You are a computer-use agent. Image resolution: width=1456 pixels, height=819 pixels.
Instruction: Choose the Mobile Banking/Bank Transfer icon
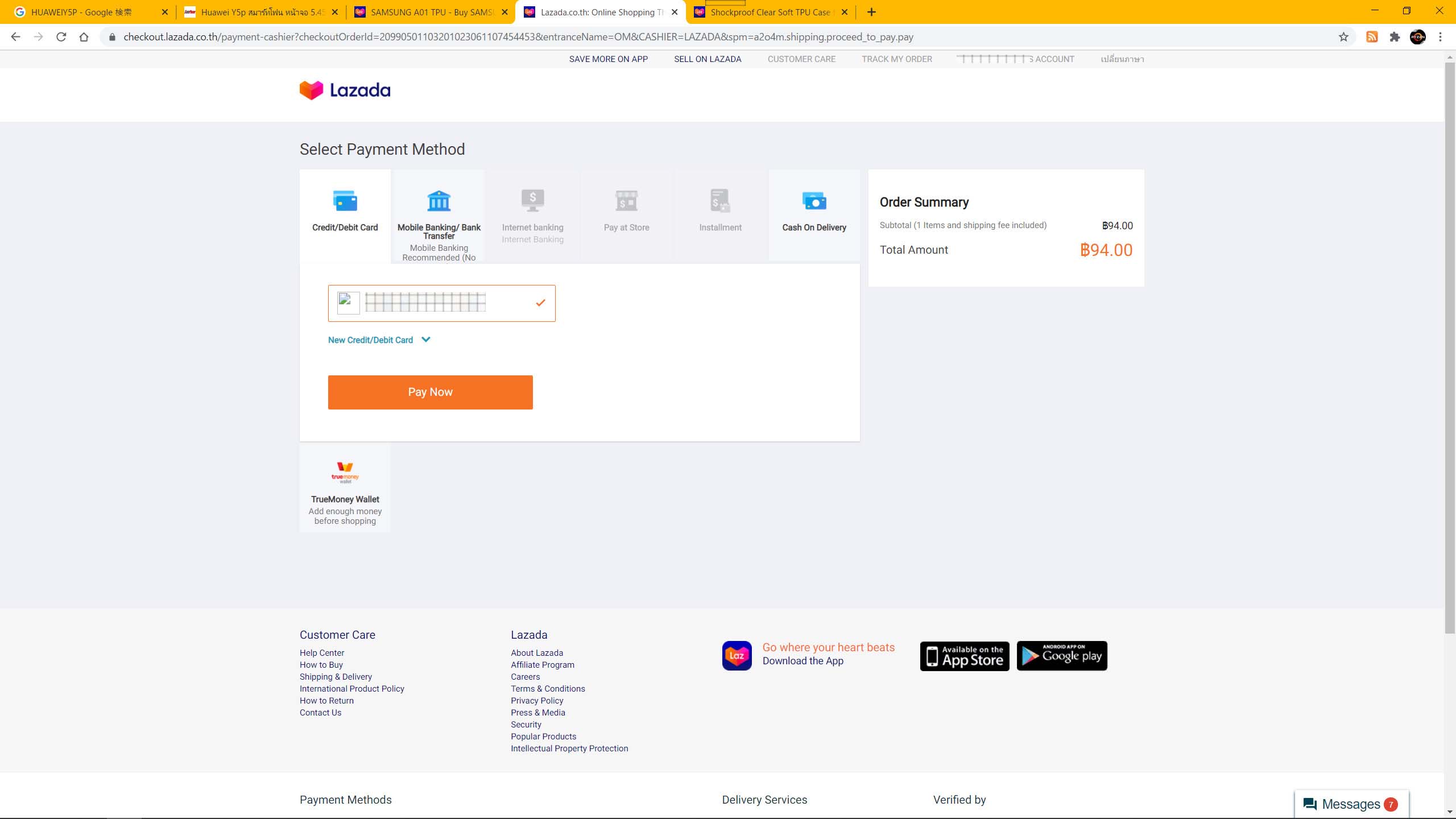(439, 201)
